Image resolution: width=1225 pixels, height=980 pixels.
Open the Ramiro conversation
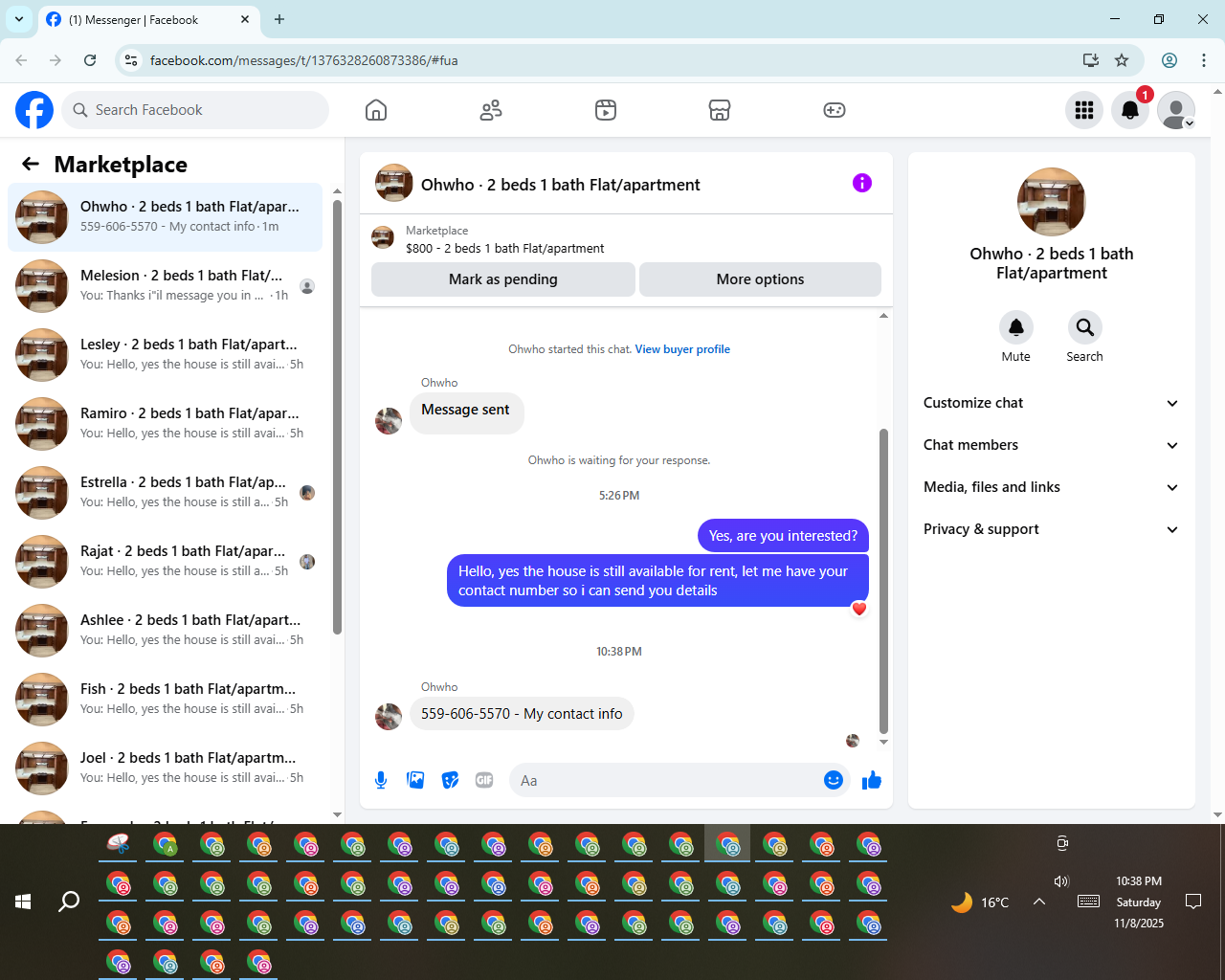166,424
